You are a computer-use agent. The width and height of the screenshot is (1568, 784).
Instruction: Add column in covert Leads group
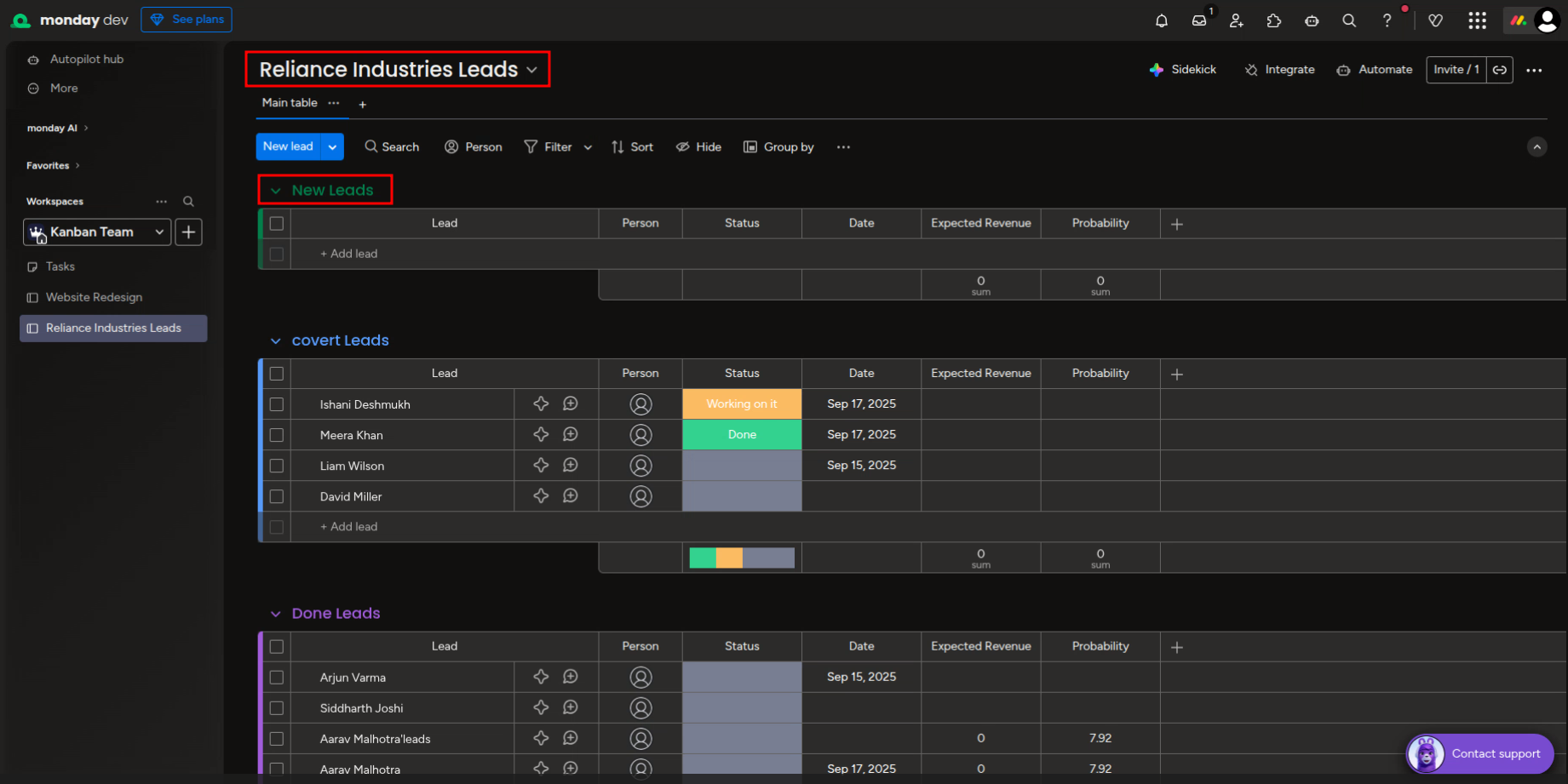(1177, 375)
